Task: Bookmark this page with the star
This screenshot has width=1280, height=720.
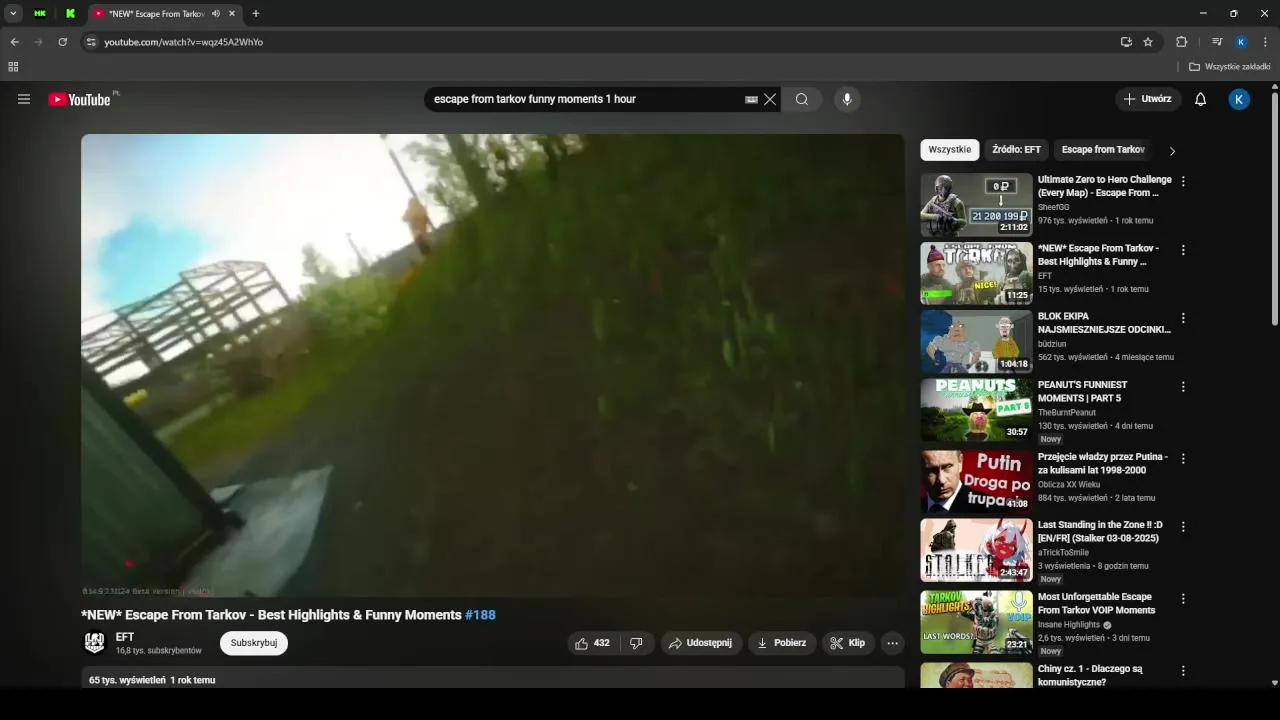Action: [1148, 42]
